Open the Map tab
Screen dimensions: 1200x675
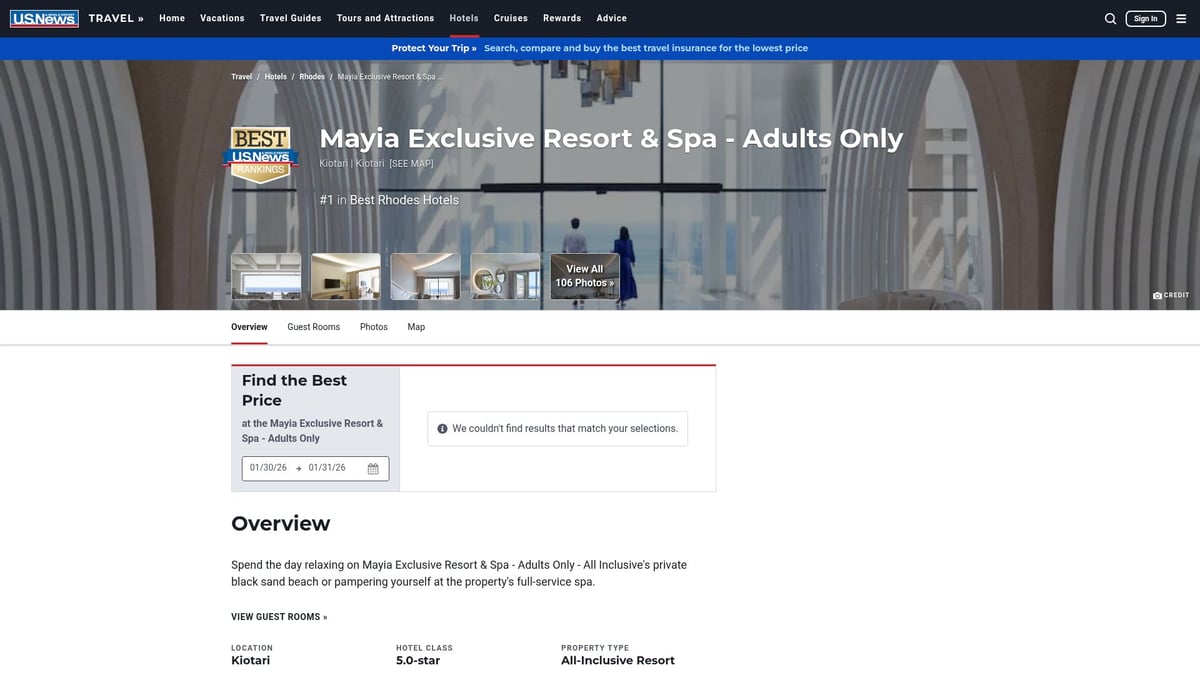pos(416,327)
